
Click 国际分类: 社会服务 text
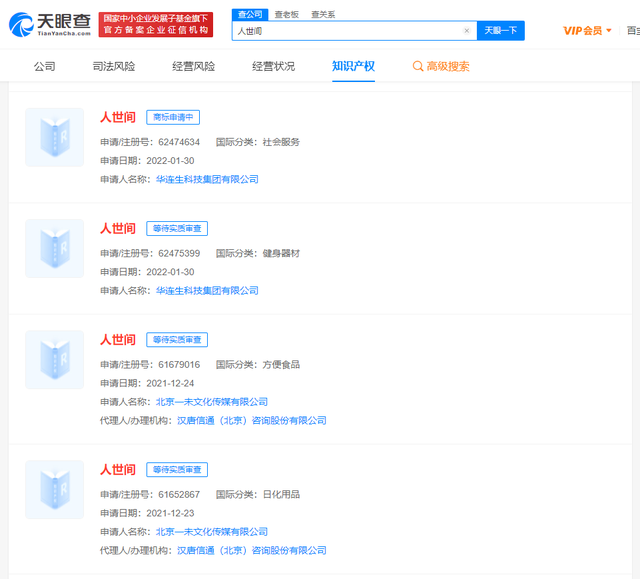click(x=258, y=142)
